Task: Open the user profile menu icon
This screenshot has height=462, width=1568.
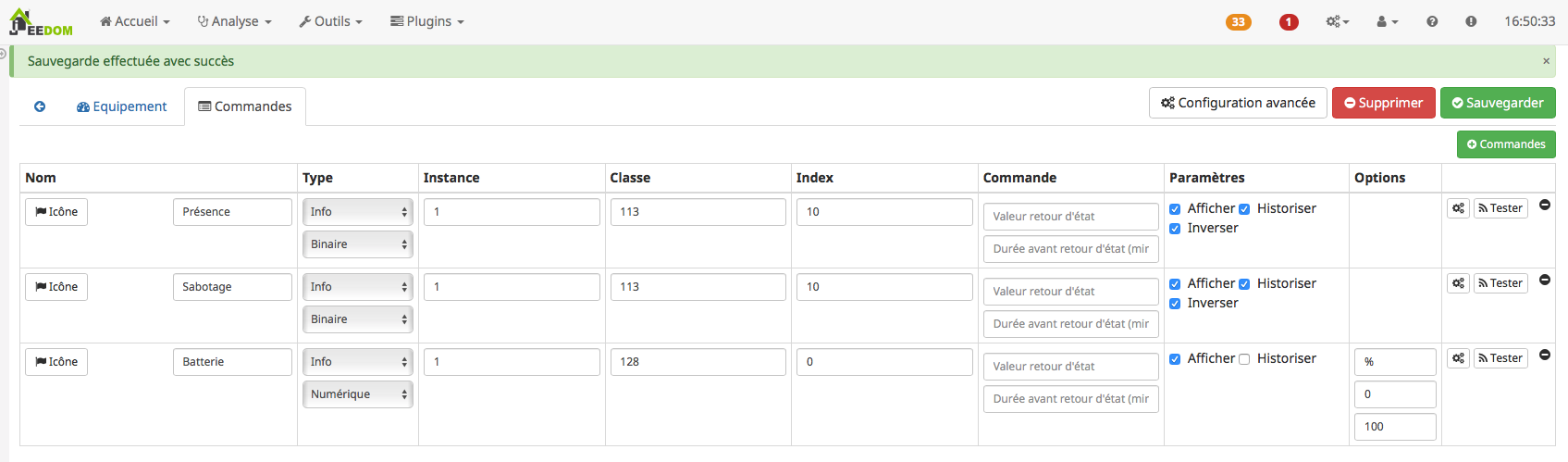Action: click(x=1387, y=21)
